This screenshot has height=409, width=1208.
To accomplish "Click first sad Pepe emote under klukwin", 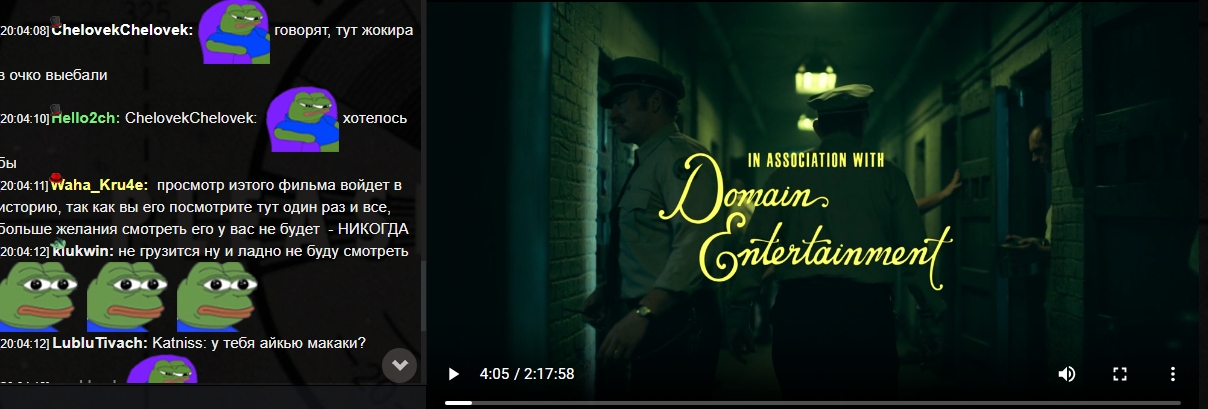I will pos(38,297).
